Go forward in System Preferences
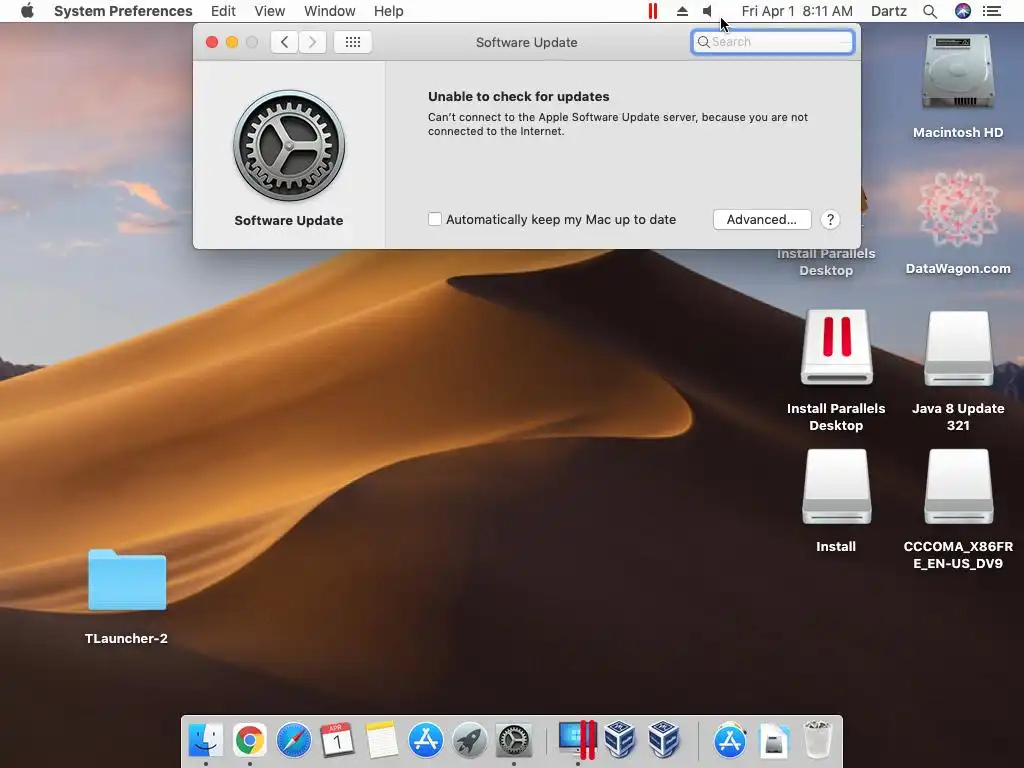 coord(313,42)
